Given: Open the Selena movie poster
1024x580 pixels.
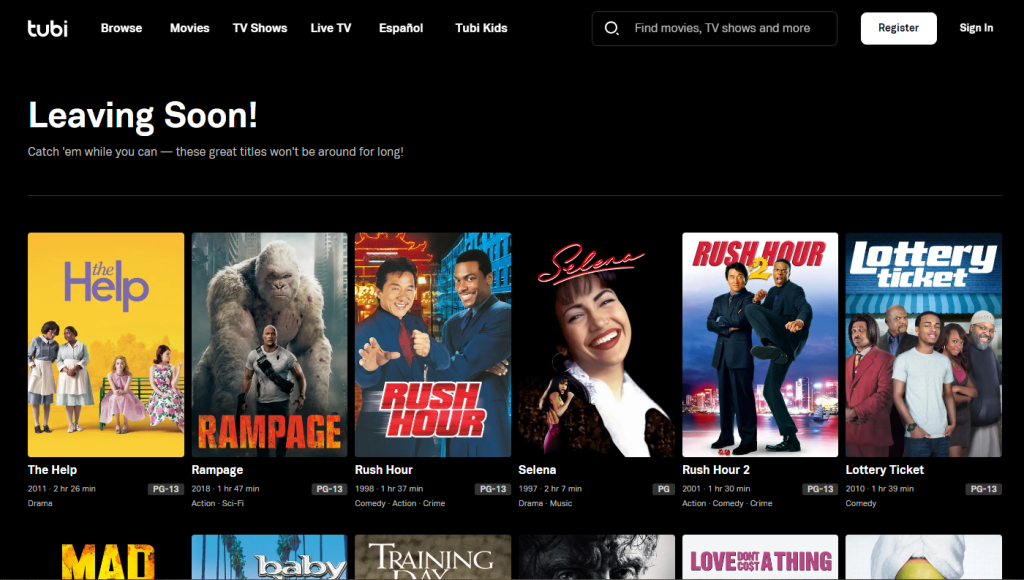Looking at the screenshot, I should pyautogui.click(x=596, y=345).
